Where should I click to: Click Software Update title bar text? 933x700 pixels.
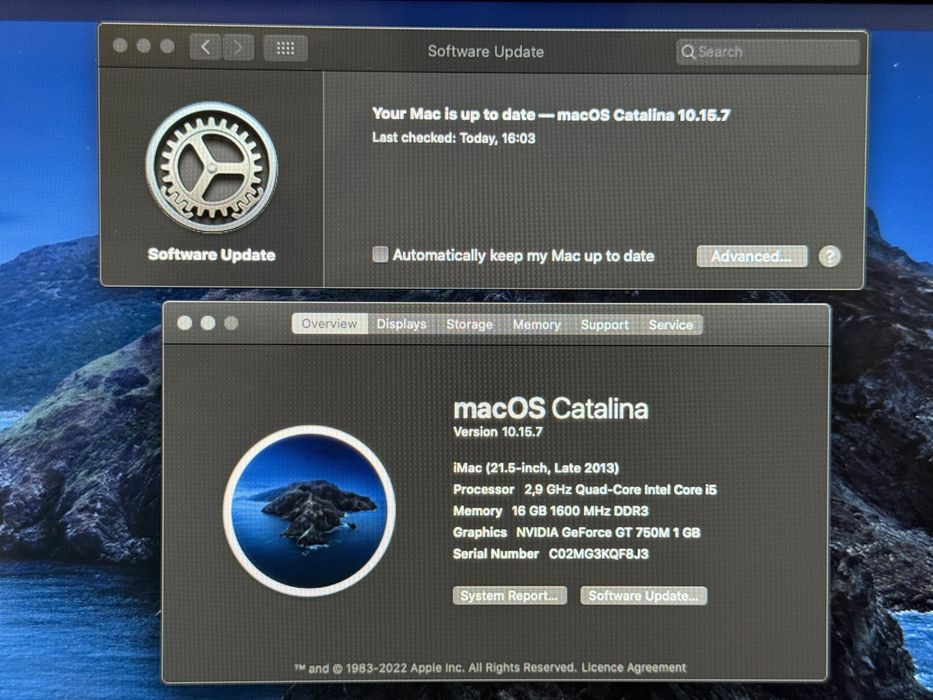point(486,51)
